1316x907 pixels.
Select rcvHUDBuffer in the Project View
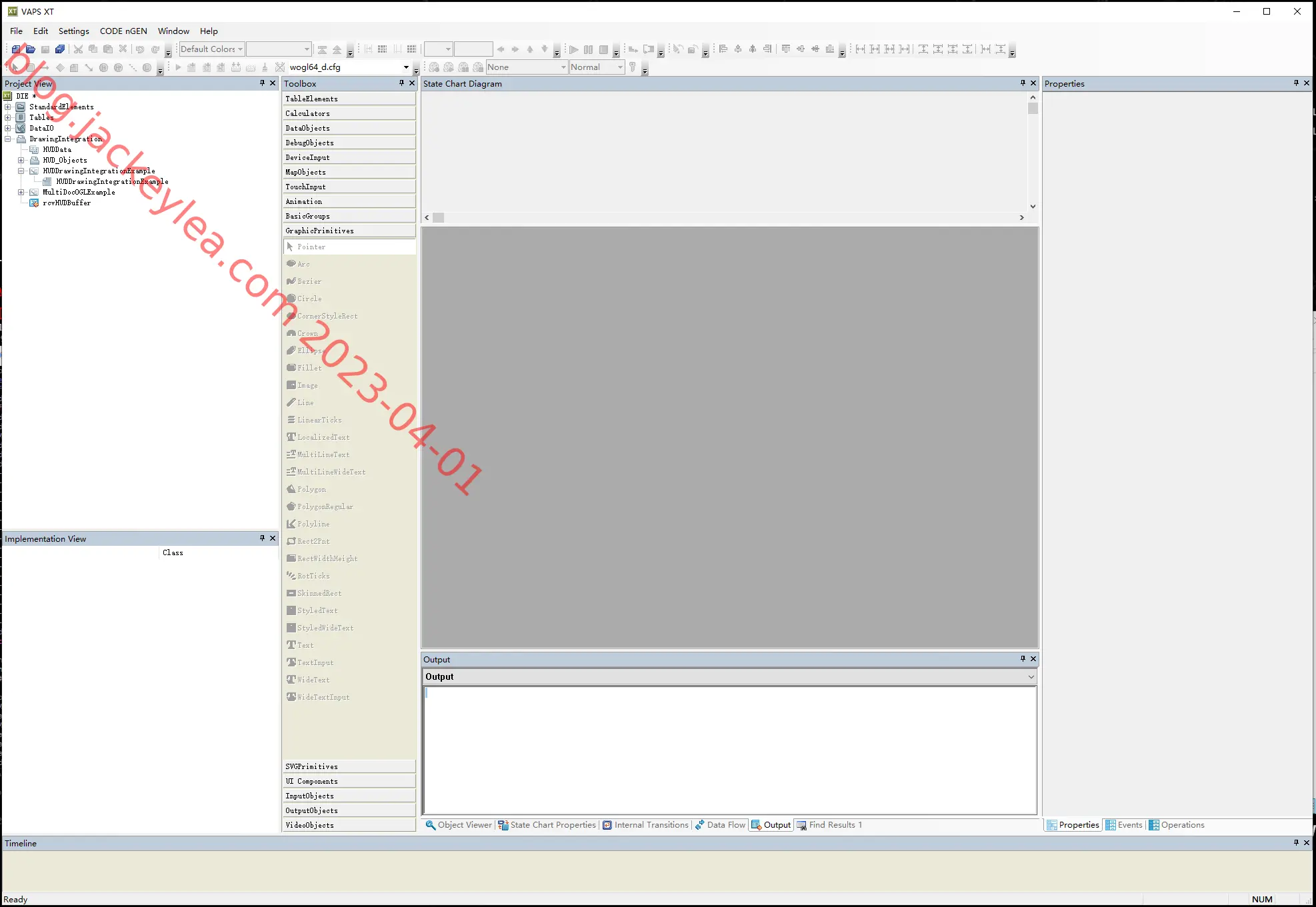point(67,203)
